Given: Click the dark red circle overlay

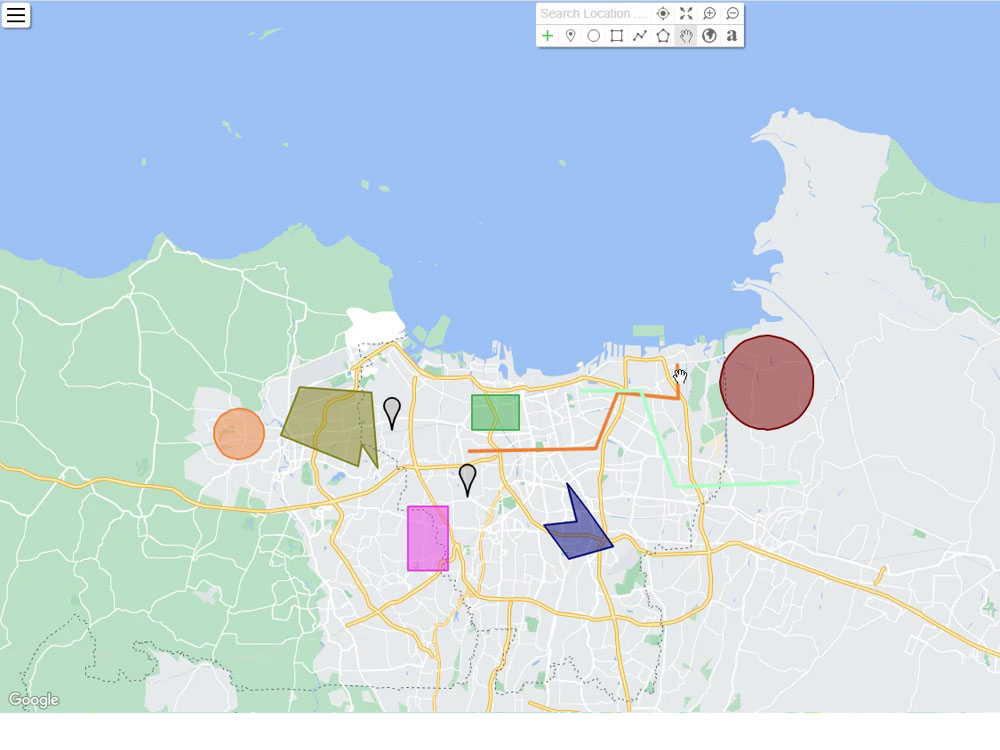Looking at the screenshot, I should pyautogui.click(x=767, y=383).
